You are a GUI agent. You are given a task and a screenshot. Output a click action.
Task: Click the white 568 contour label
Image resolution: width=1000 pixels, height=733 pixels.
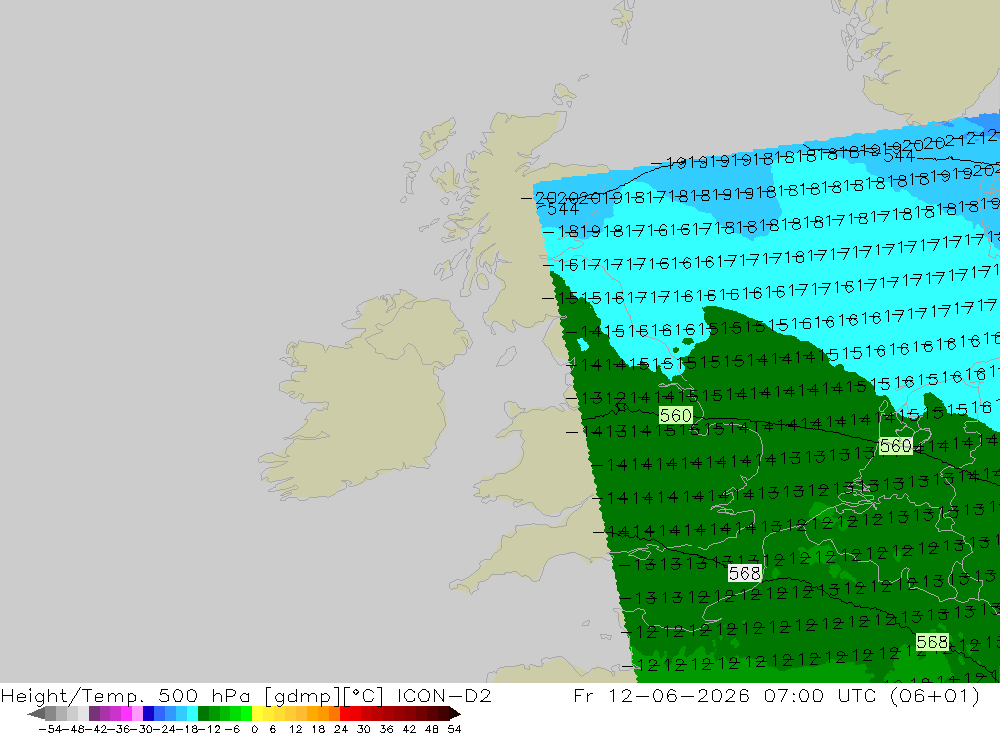pos(744,574)
